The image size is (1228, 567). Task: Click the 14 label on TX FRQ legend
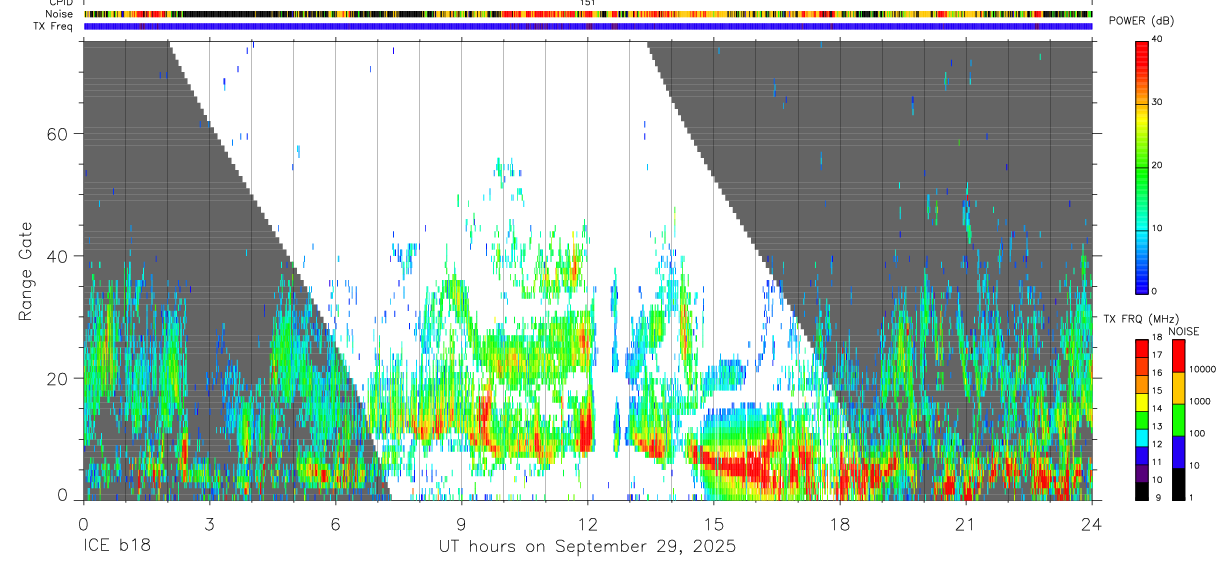(x=1158, y=409)
